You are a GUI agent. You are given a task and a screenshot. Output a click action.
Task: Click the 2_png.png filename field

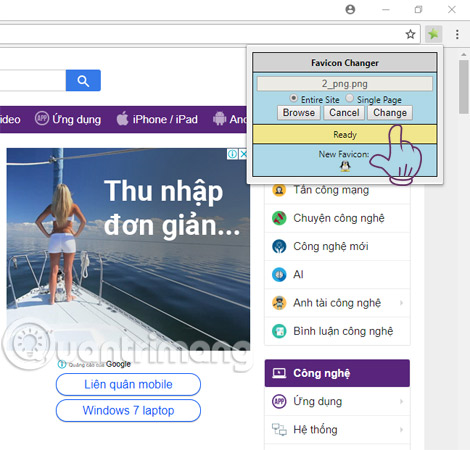[345, 84]
